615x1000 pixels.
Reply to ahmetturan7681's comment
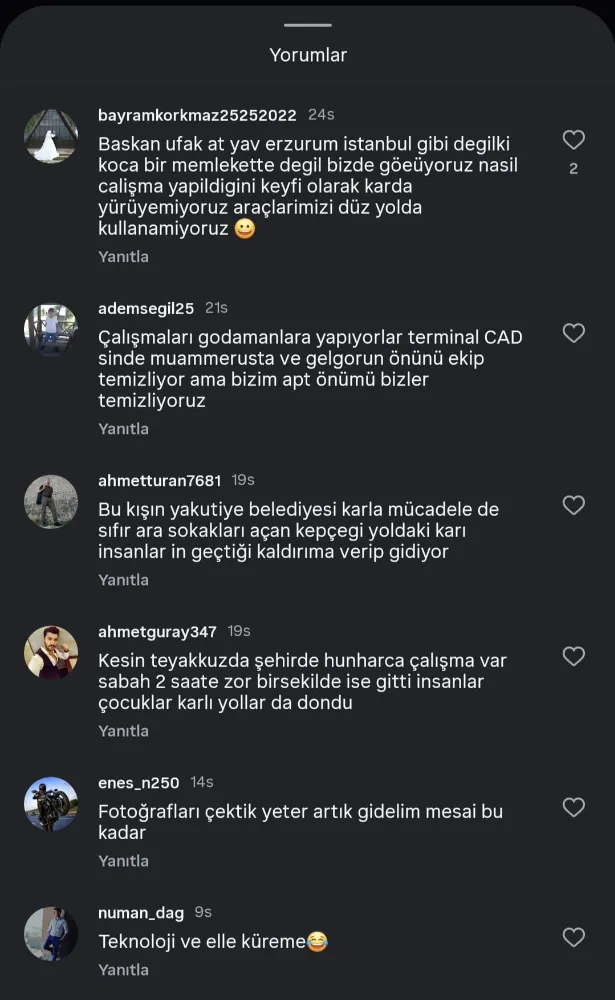tap(123, 580)
